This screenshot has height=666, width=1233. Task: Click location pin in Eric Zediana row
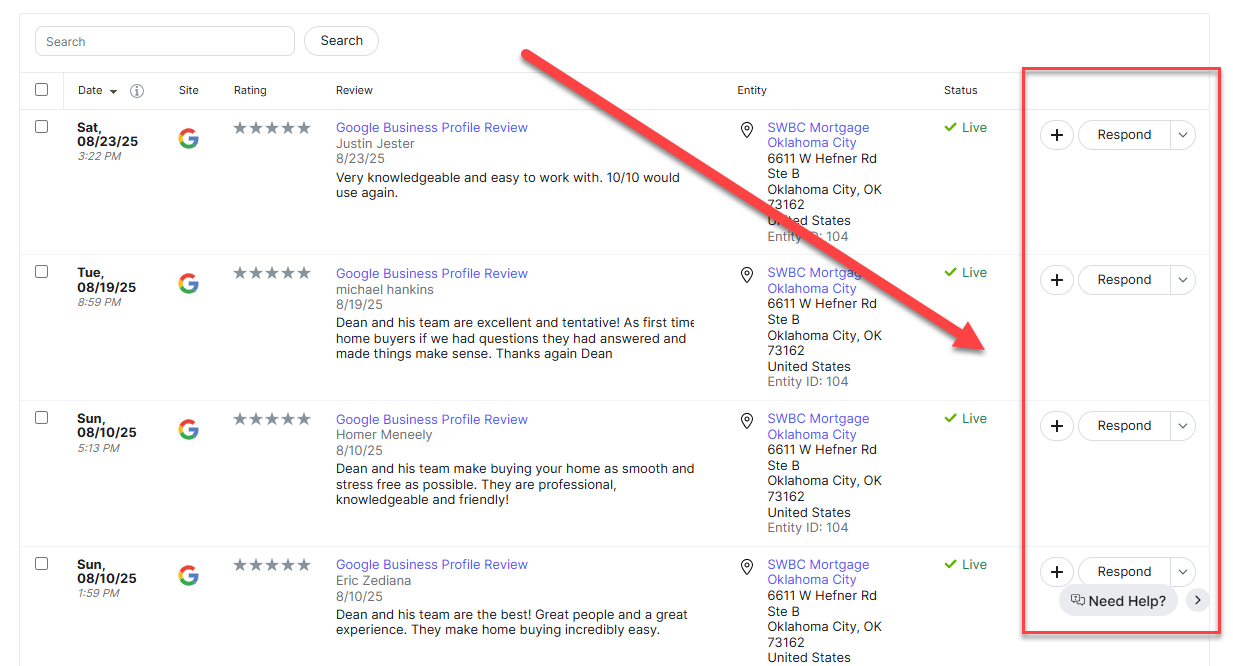[746, 567]
